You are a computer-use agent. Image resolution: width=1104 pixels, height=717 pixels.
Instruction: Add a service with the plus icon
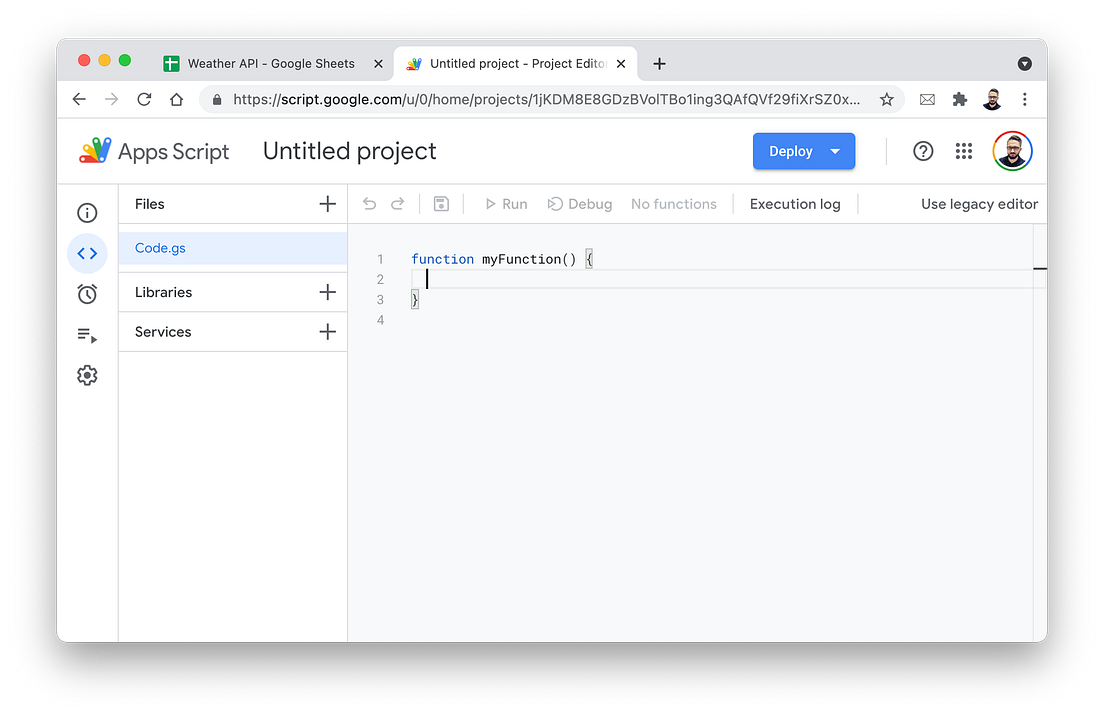[x=327, y=332]
